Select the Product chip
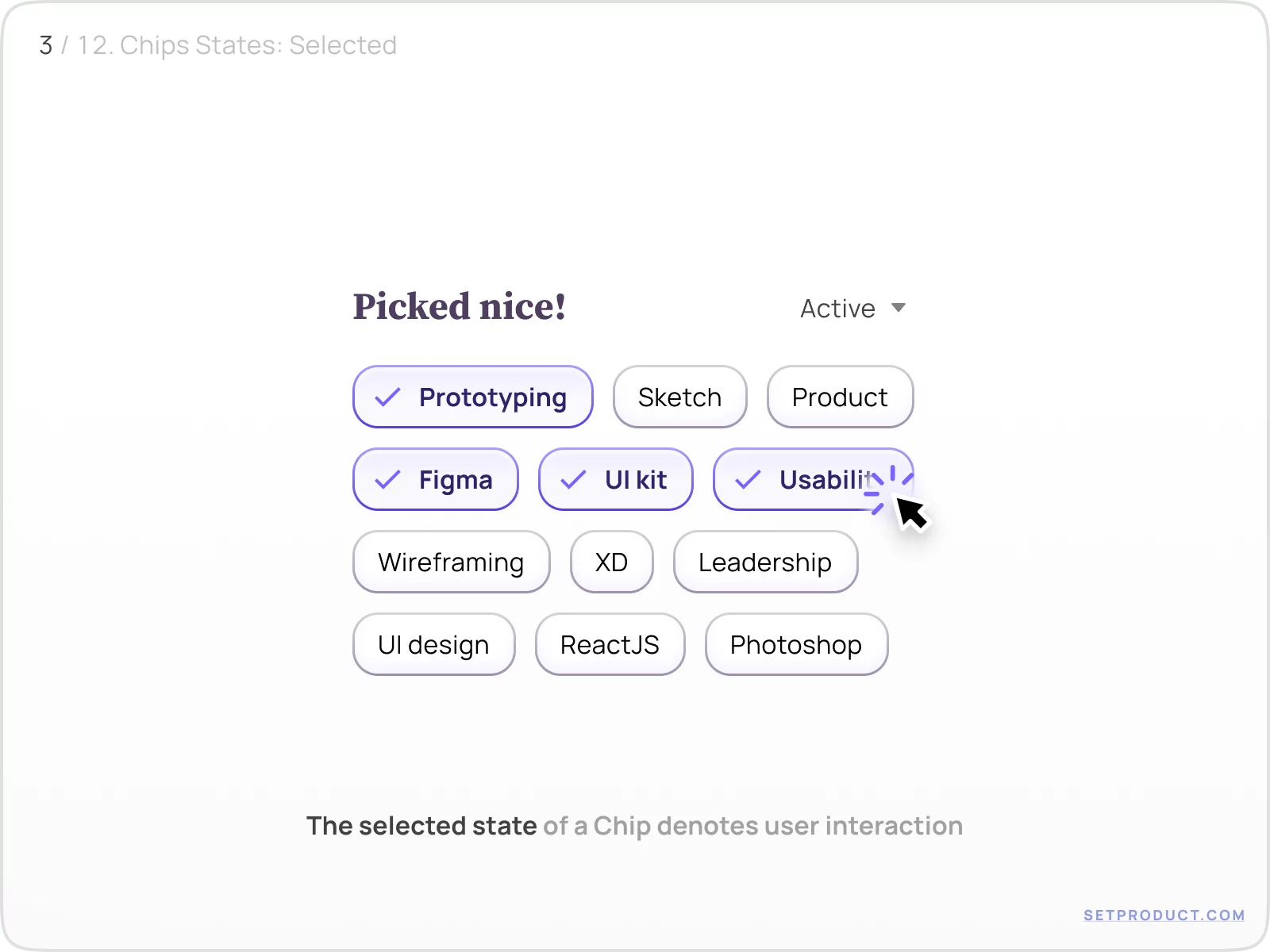Screen dimensions: 1270x952 tap(840, 397)
